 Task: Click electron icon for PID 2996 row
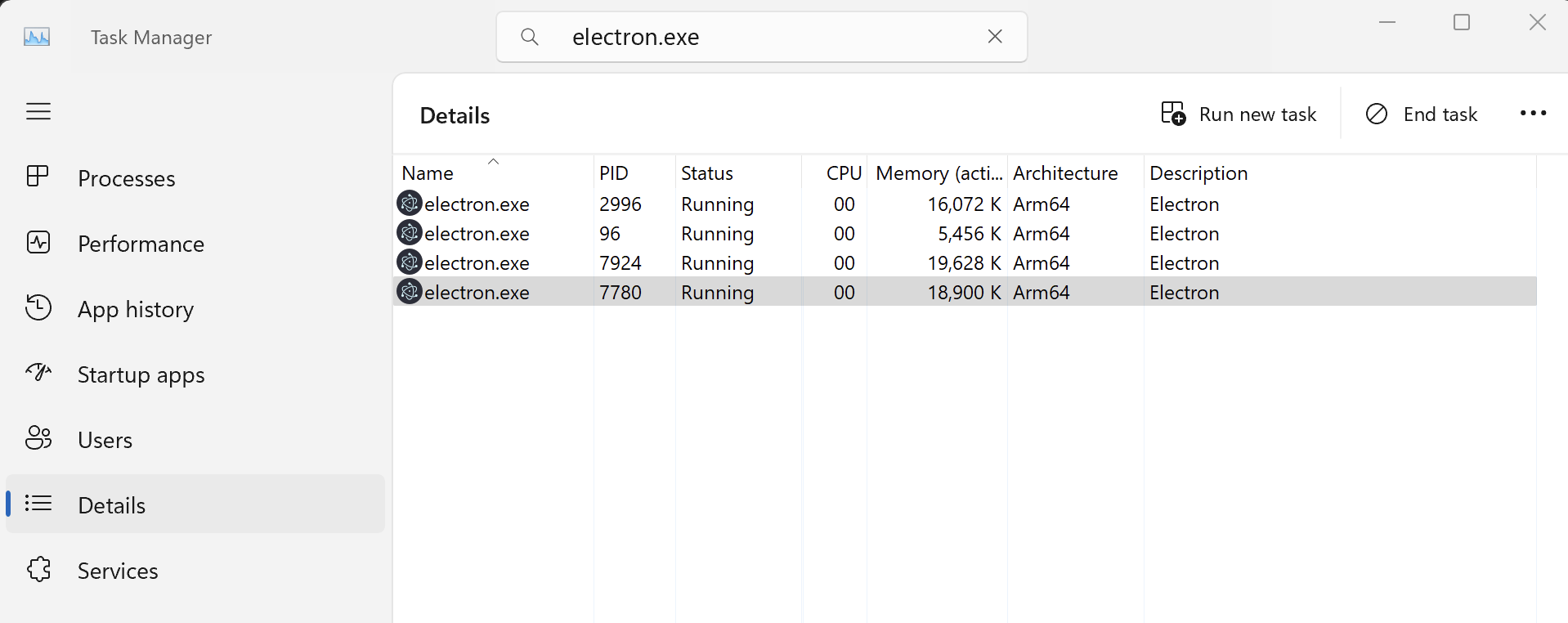[410, 203]
